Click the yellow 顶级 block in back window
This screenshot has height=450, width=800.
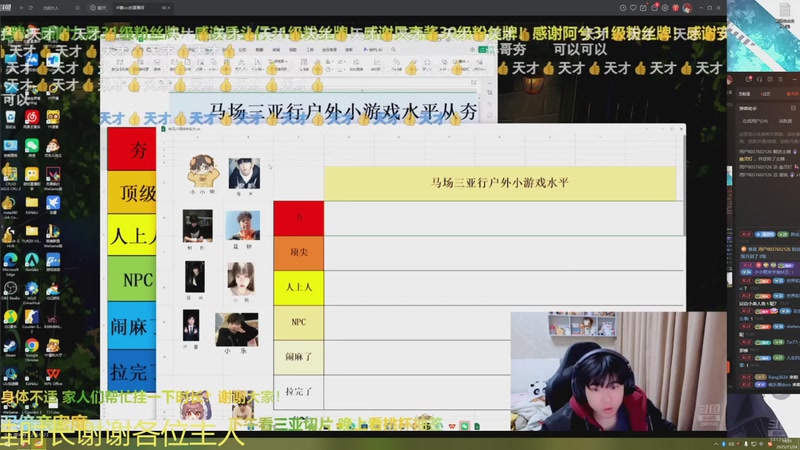(132, 192)
